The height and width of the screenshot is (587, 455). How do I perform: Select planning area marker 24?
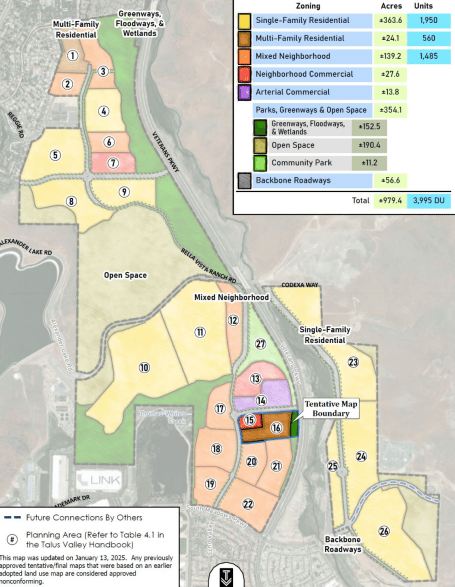tap(361, 456)
